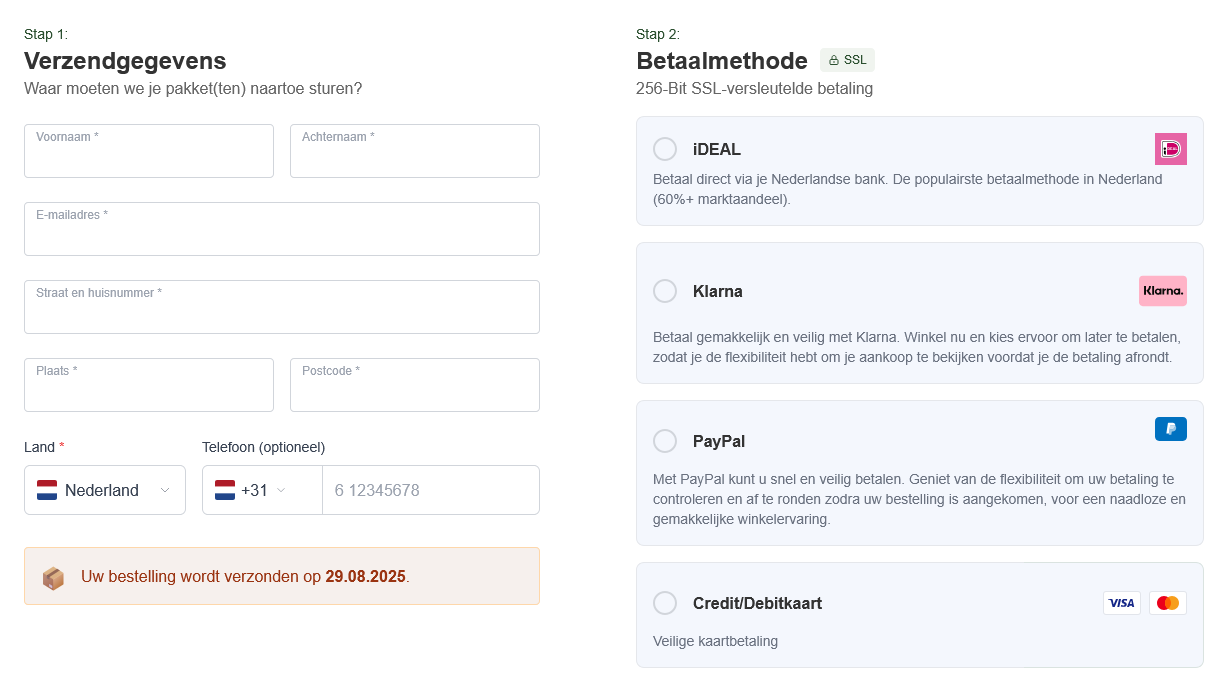Click the pink iDEAL logo icon
The image size is (1224, 681).
(1170, 149)
